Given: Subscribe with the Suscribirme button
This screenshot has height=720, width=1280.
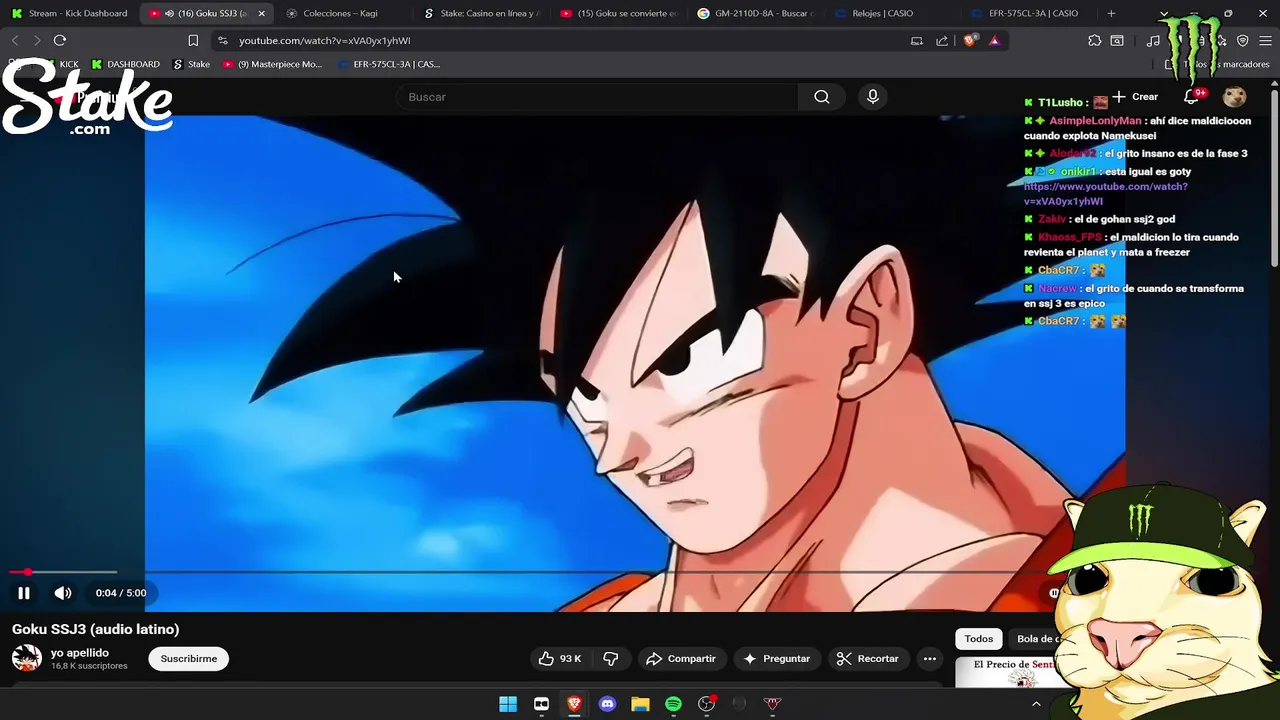Looking at the screenshot, I should click(189, 658).
